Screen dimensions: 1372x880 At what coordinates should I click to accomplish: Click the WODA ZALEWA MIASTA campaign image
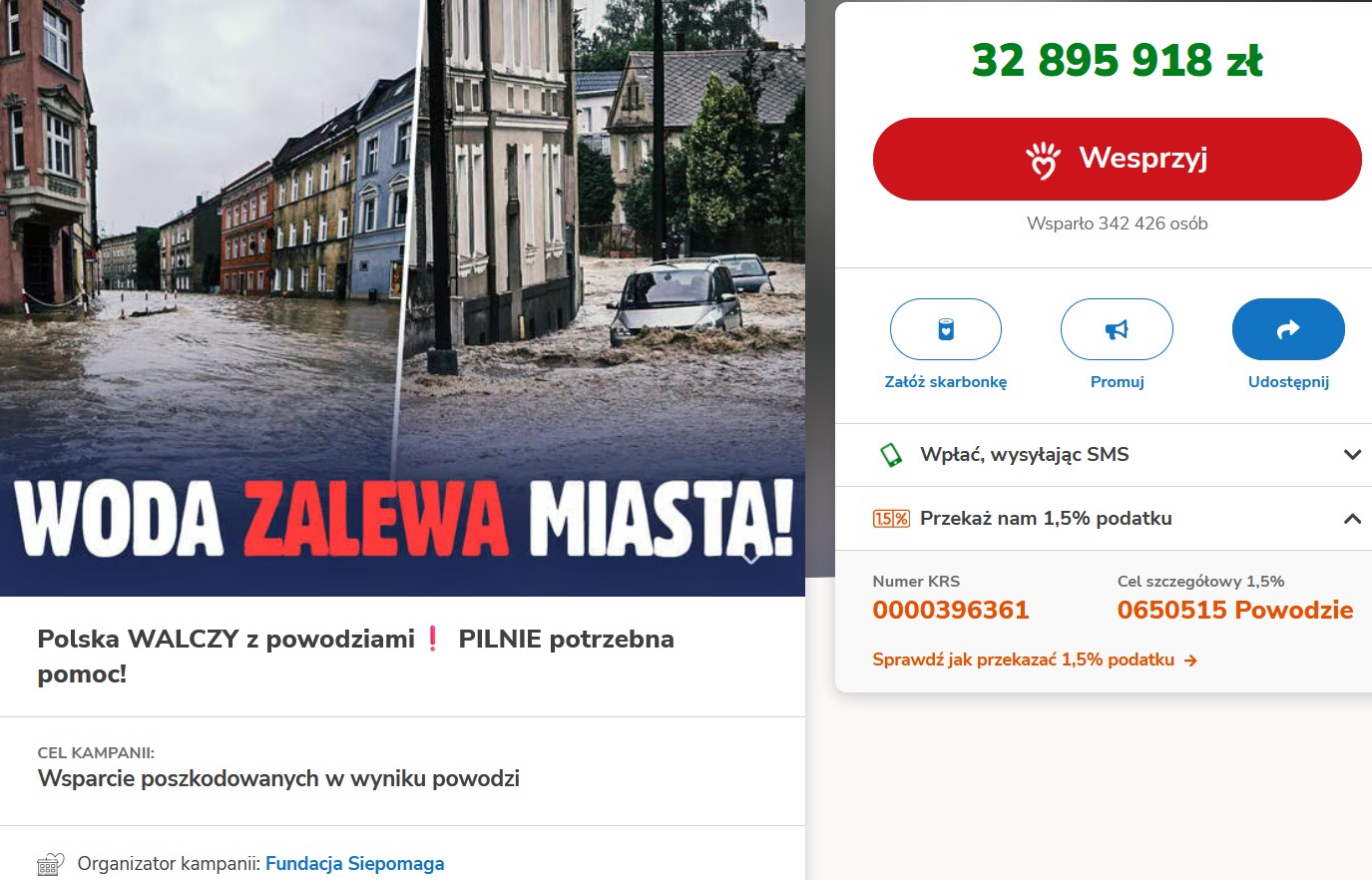[x=402, y=298]
